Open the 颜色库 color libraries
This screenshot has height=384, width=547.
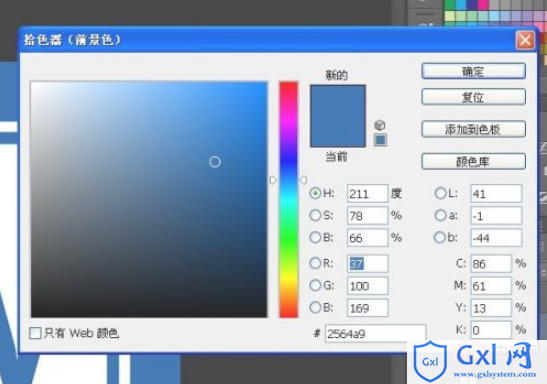coord(473,161)
